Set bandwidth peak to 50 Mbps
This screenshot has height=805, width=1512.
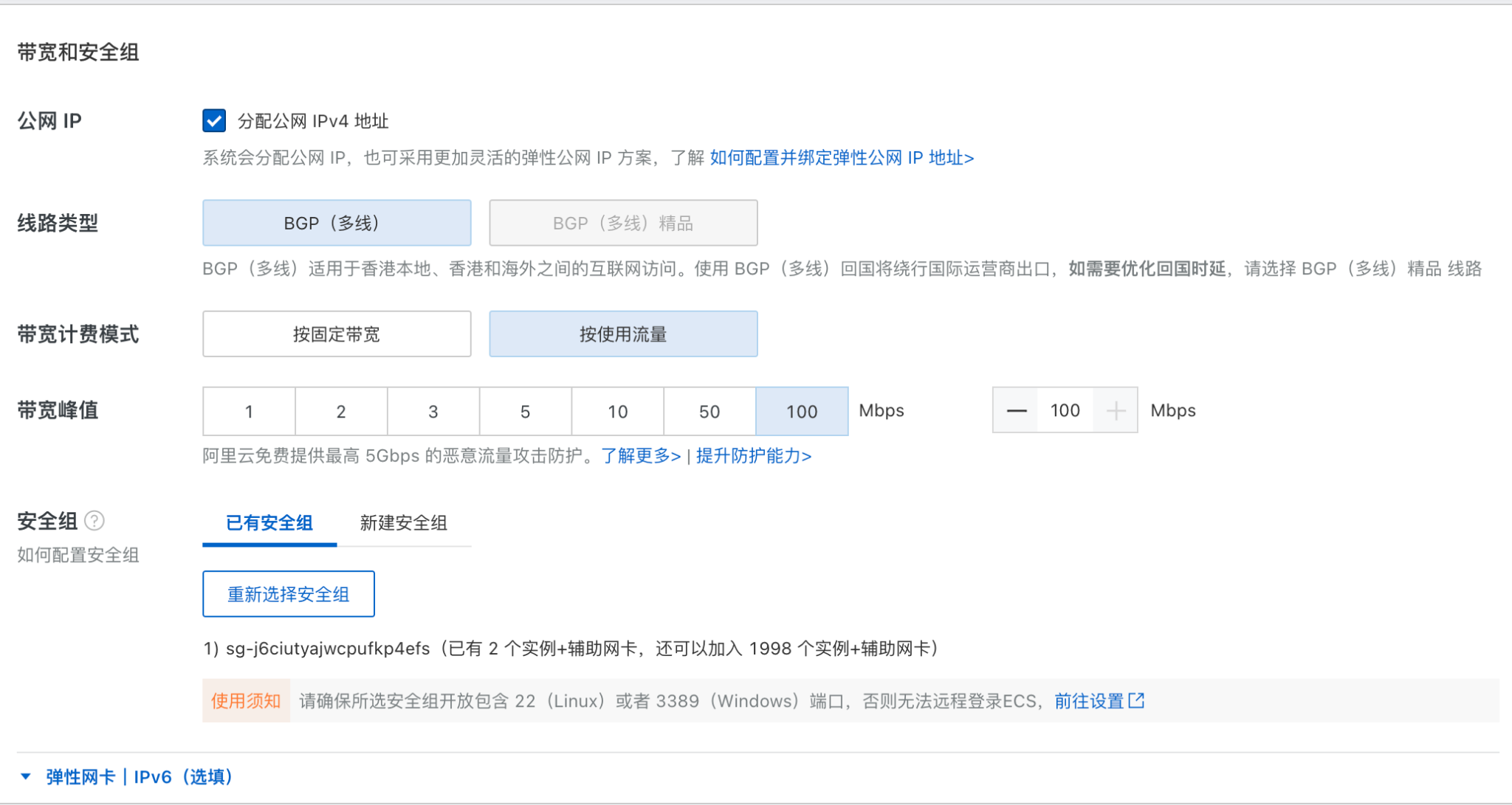[709, 411]
